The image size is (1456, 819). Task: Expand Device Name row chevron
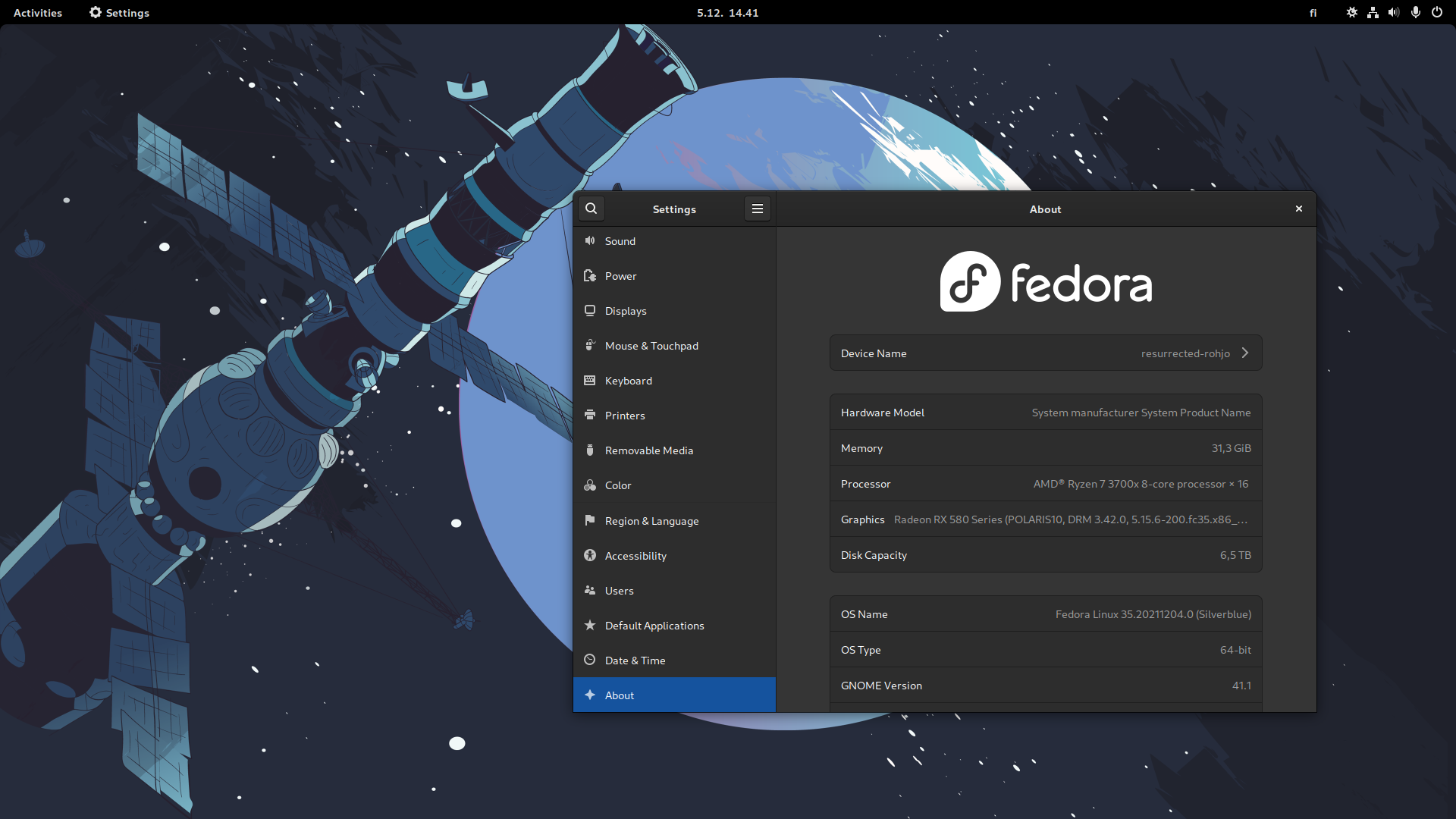(1245, 353)
